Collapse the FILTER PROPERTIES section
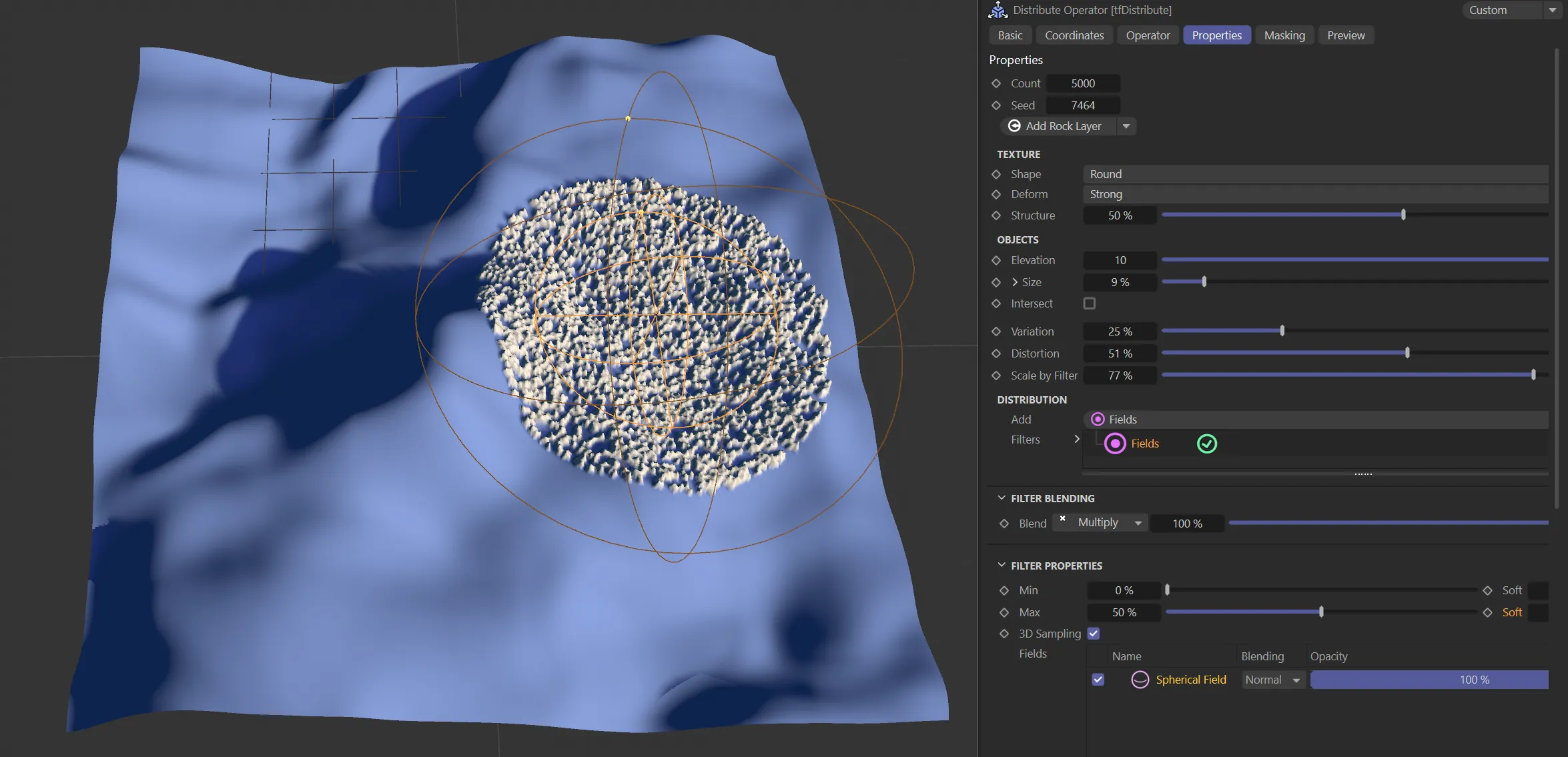Image resolution: width=1568 pixels, height=757 pixels. (1002, 565)
